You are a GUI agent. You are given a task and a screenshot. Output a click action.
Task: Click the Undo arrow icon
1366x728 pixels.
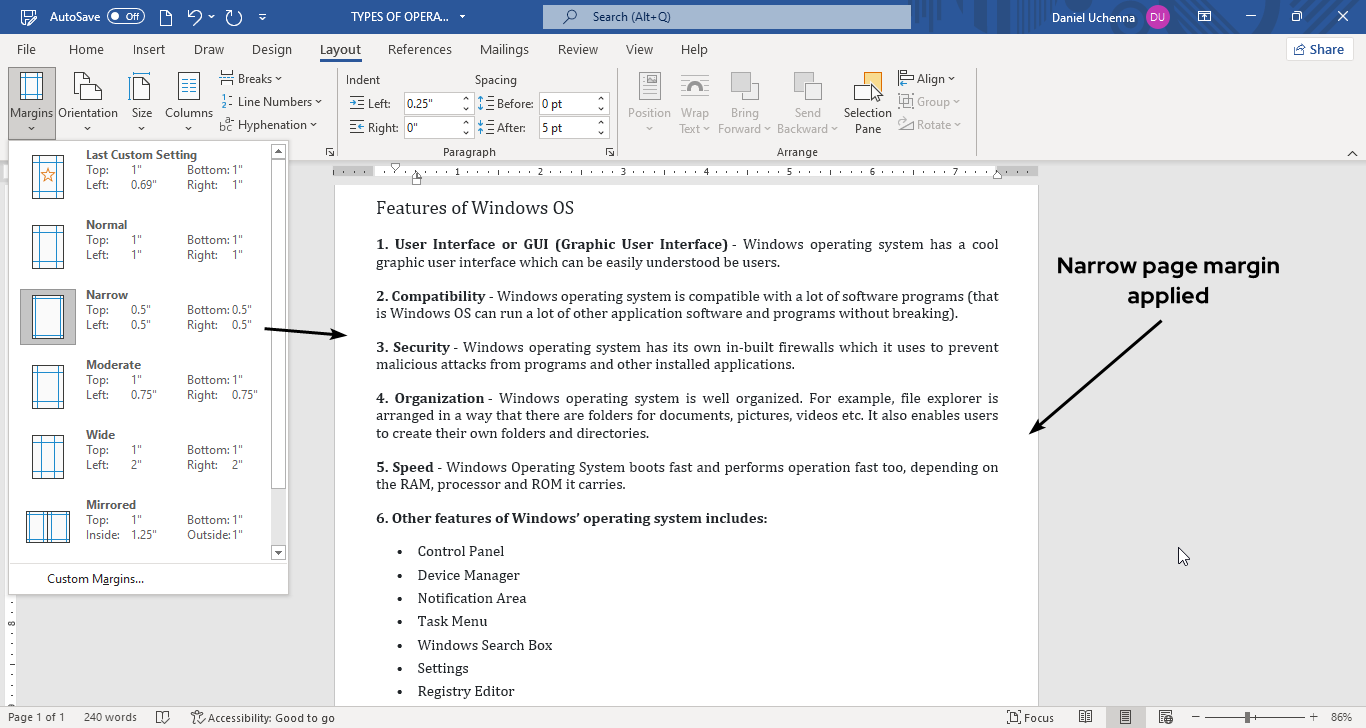click(x=195, y=17)
